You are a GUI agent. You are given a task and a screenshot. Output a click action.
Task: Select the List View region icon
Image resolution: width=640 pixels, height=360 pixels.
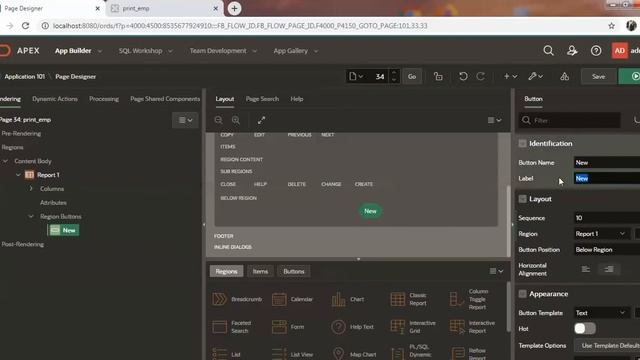(x=279, y=353)
